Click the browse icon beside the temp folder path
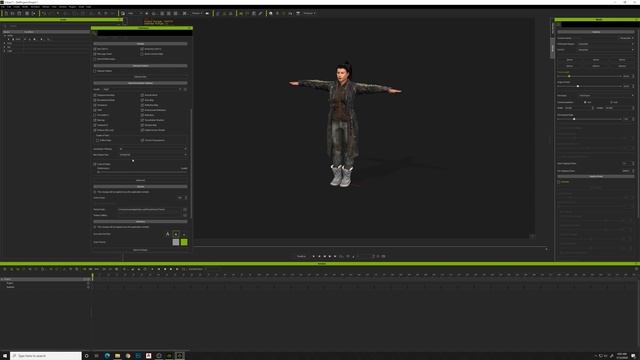The height and width of the screenshot is (360, 640). click(185, 209)
